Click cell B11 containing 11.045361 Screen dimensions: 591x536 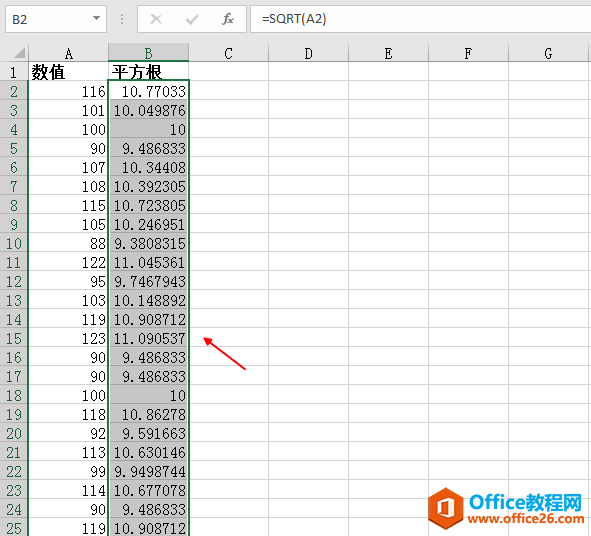click(x=149, y=262)
